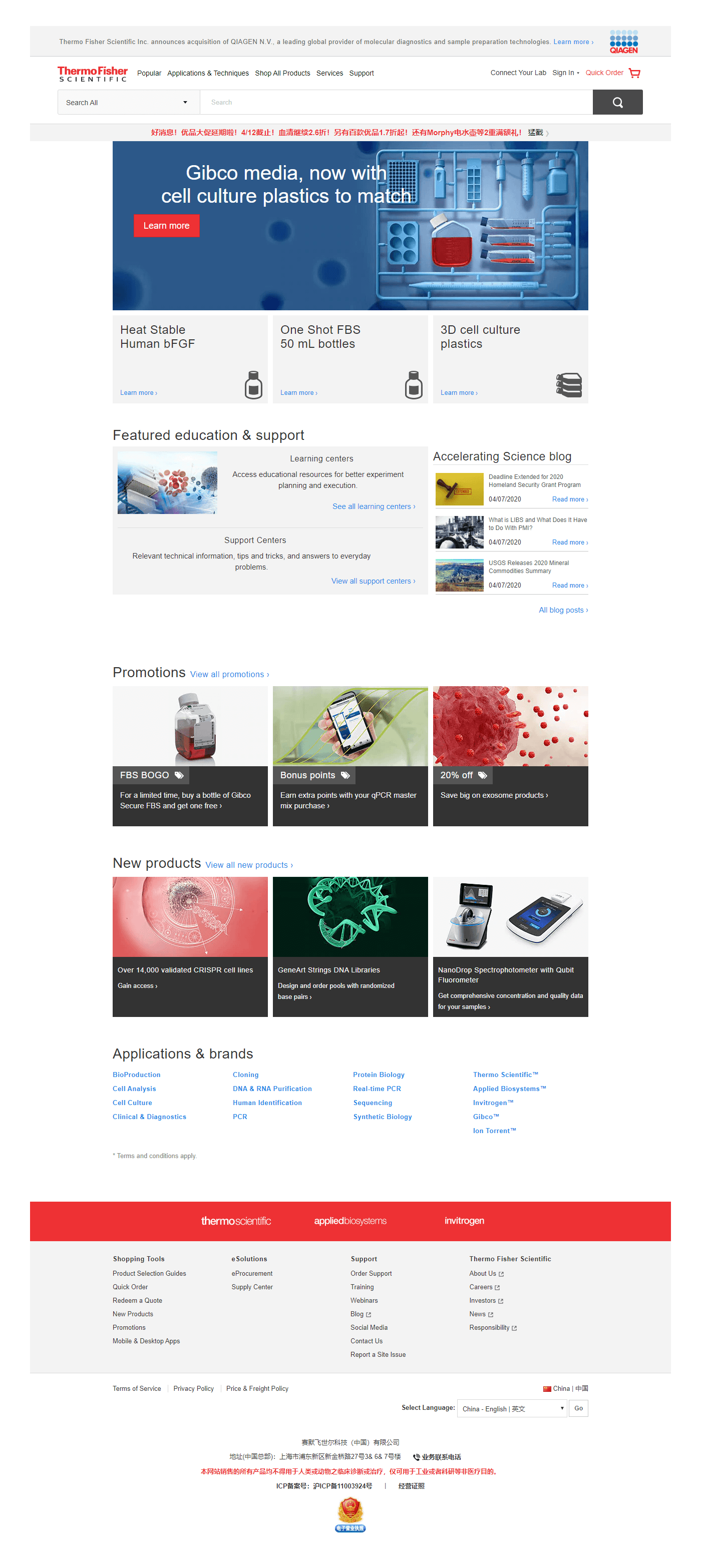The height and width of the screenshot is (1568, 701).
Task: Open Product Selection Guides footer link
Action: pos(149,1273)
